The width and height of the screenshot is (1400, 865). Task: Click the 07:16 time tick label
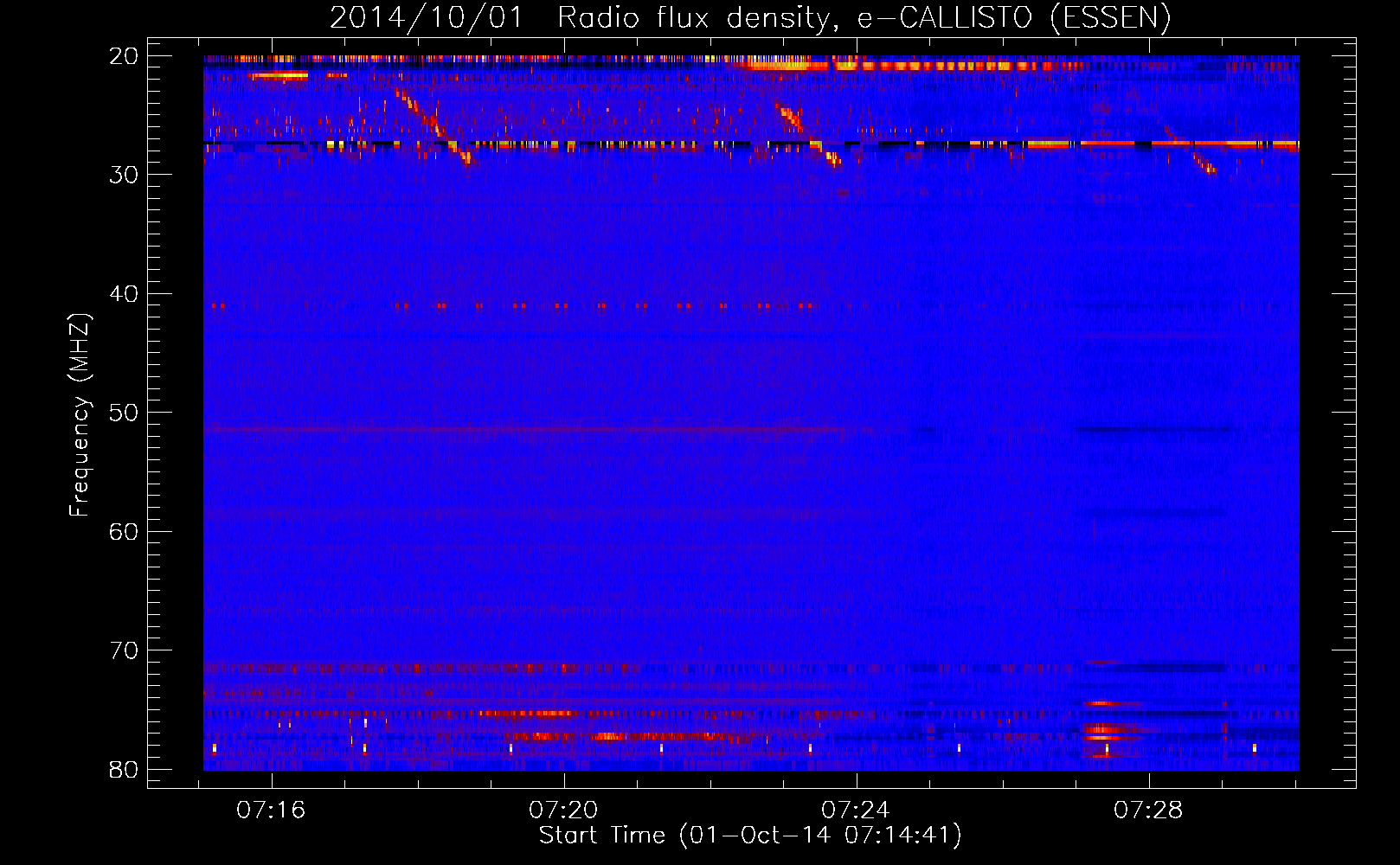[x=272, y=811]
